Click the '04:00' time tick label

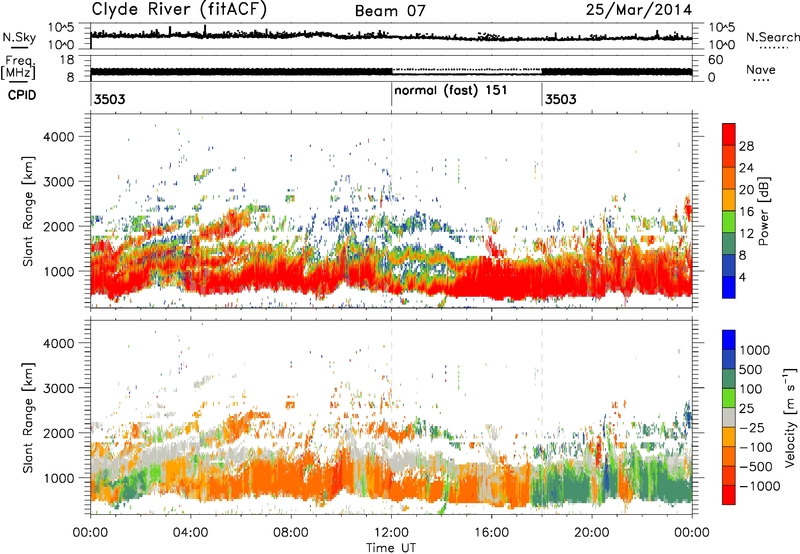[190, 533]
